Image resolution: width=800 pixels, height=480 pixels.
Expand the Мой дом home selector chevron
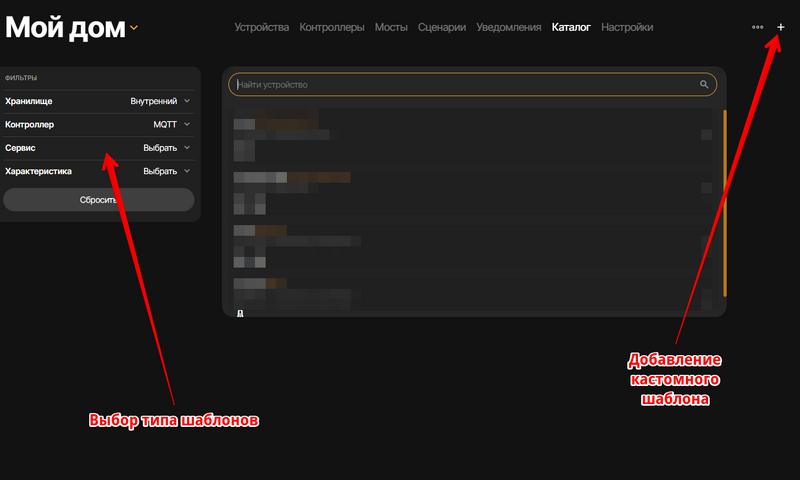[x=134, y=28]
